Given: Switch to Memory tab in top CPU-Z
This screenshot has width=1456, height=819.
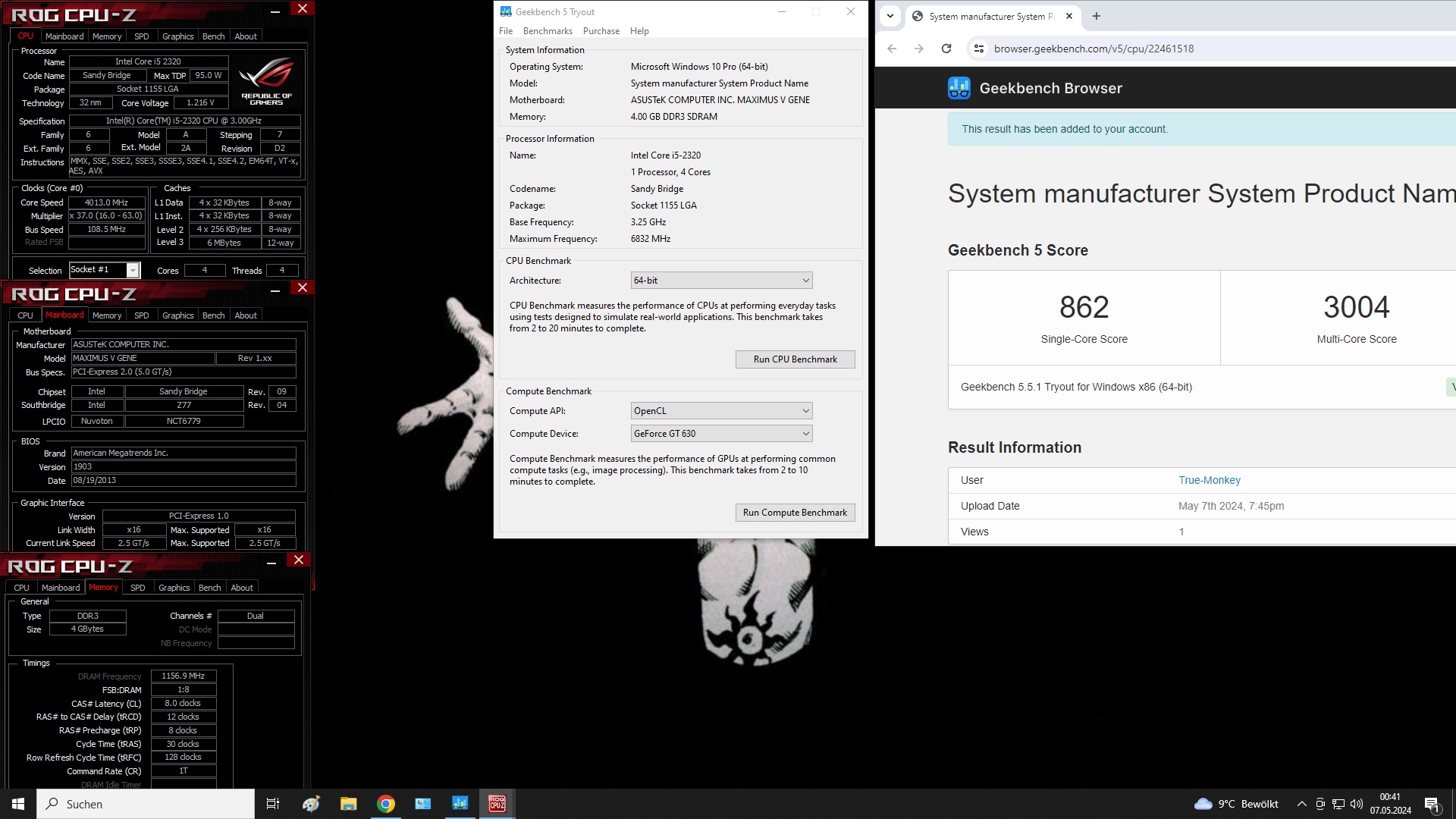Looking at the screenshot, I should click(x=107, y=36).
